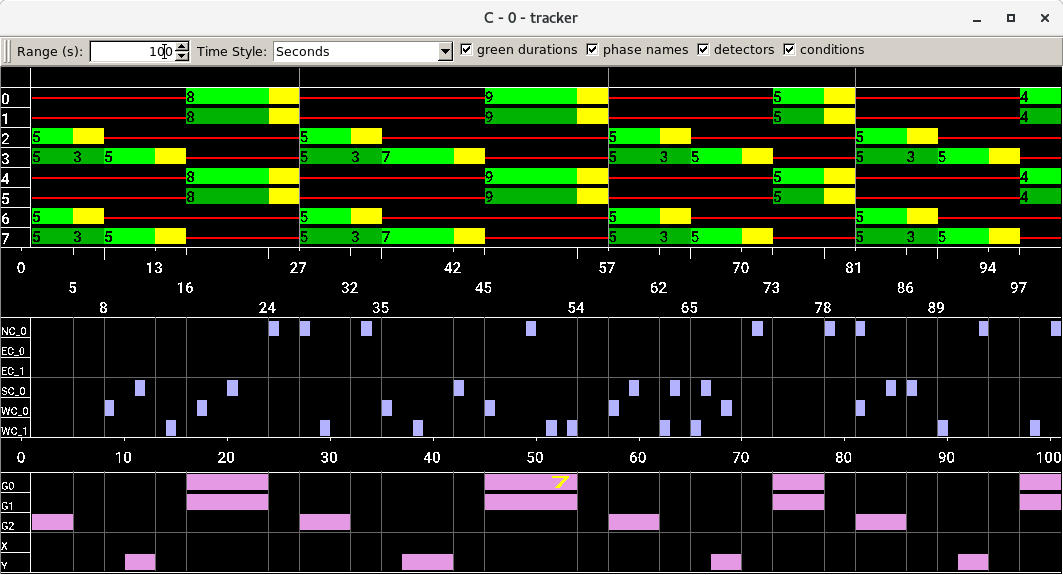
Task: Toggle the green durations checkbox
Action: point(466,49)
